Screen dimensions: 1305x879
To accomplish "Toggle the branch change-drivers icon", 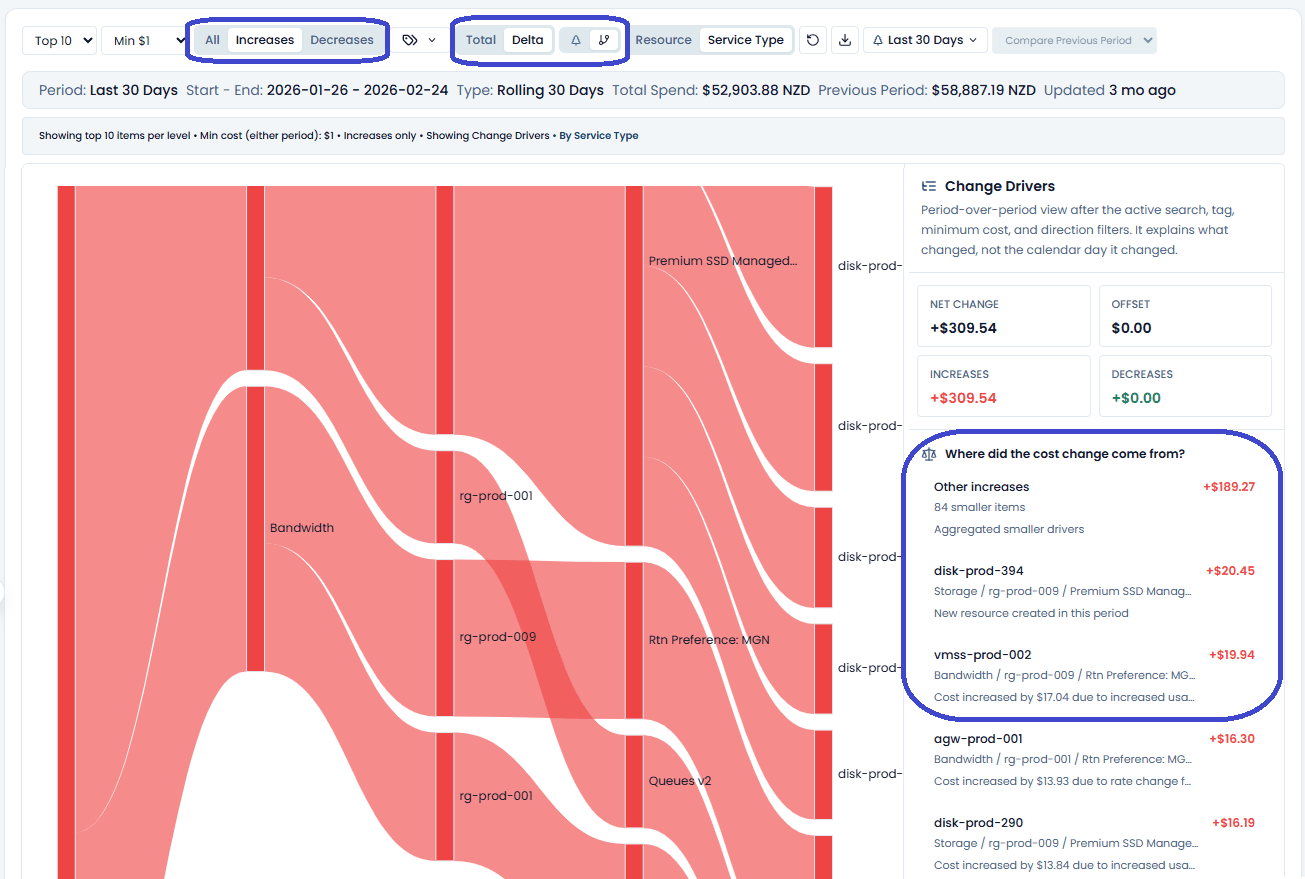I will click(x=603, y=40).
